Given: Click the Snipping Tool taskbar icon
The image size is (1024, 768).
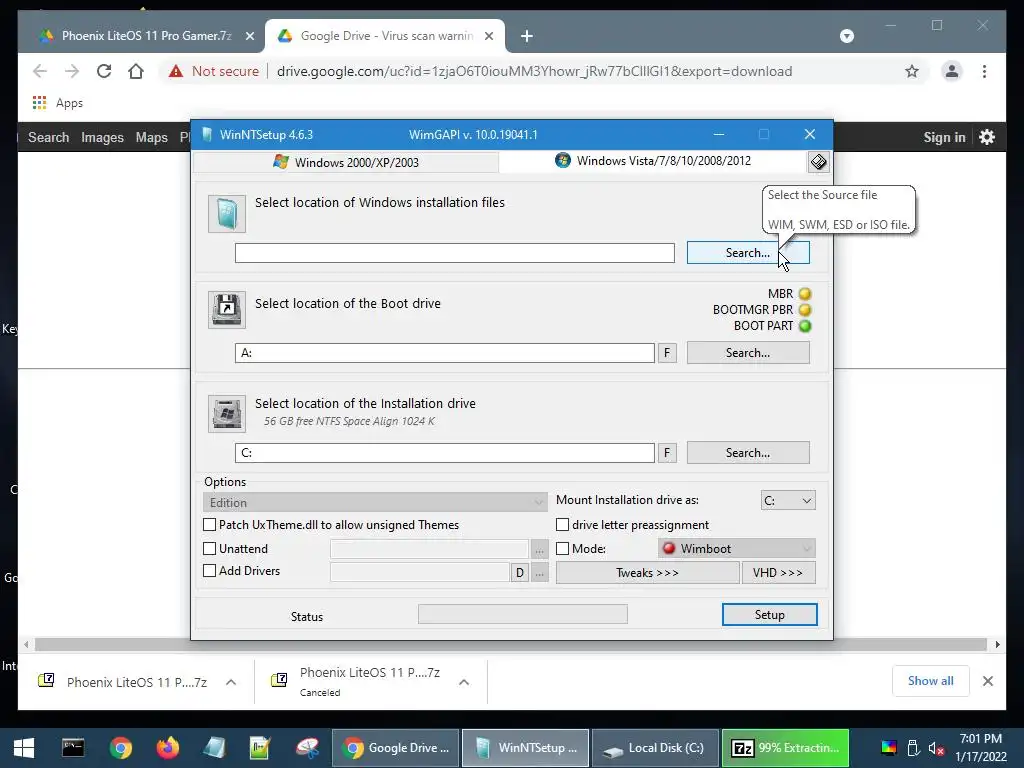Looking at the screenshot, I should (307, 748).
